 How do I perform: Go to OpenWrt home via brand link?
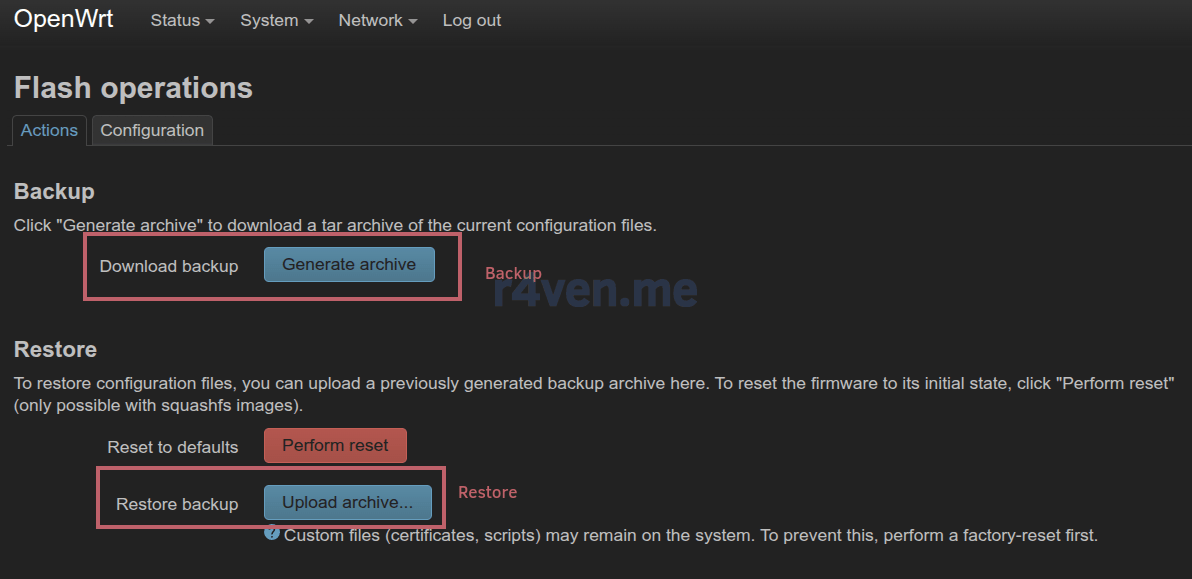(x=63, y=19)
